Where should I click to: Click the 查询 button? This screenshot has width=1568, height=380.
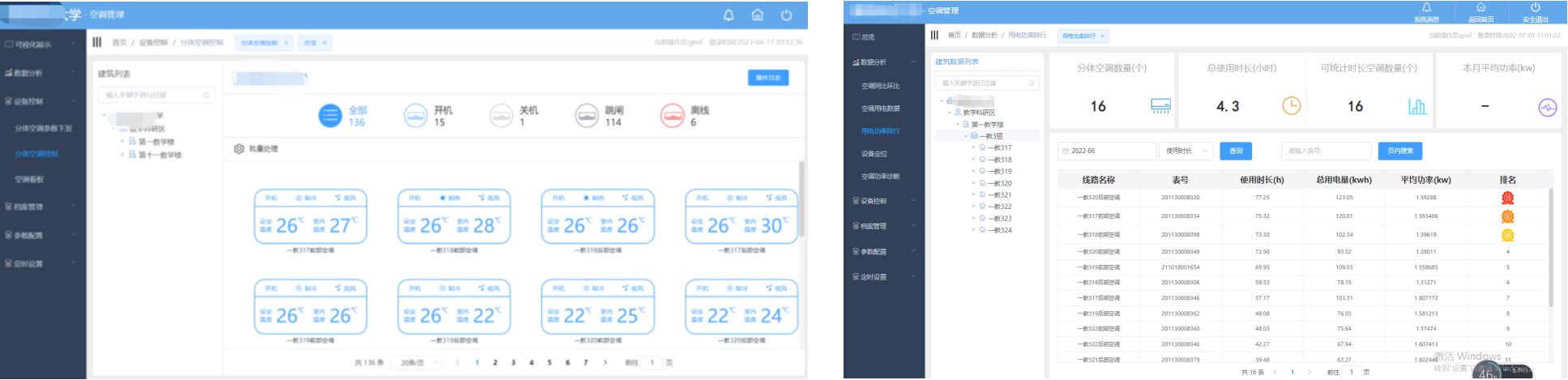(x=1236, y=151)
